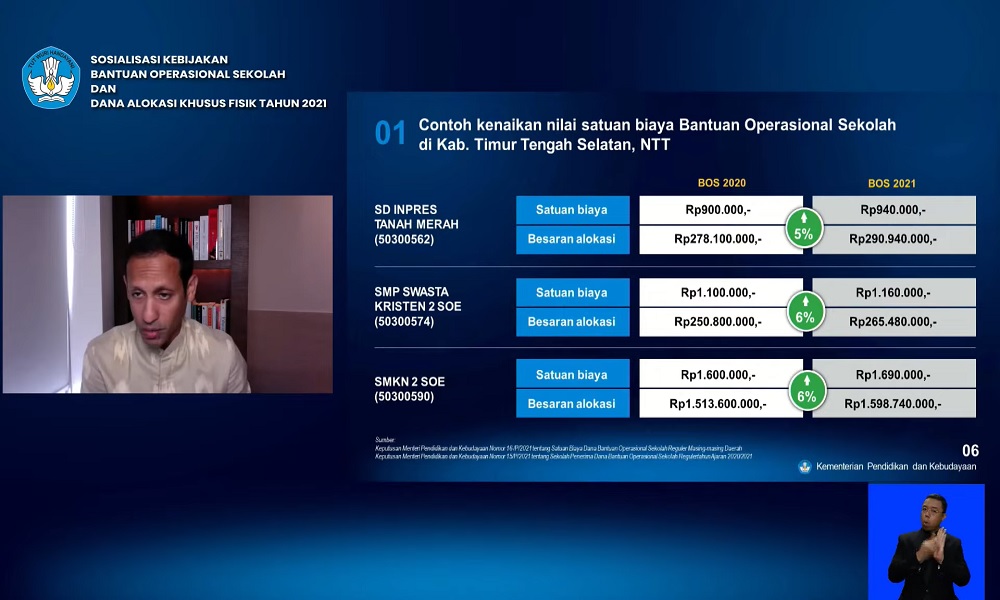1000x600 pixels.
Task: Click the Kemdikbud logo in the top-left corner
Action: point(50,77)
